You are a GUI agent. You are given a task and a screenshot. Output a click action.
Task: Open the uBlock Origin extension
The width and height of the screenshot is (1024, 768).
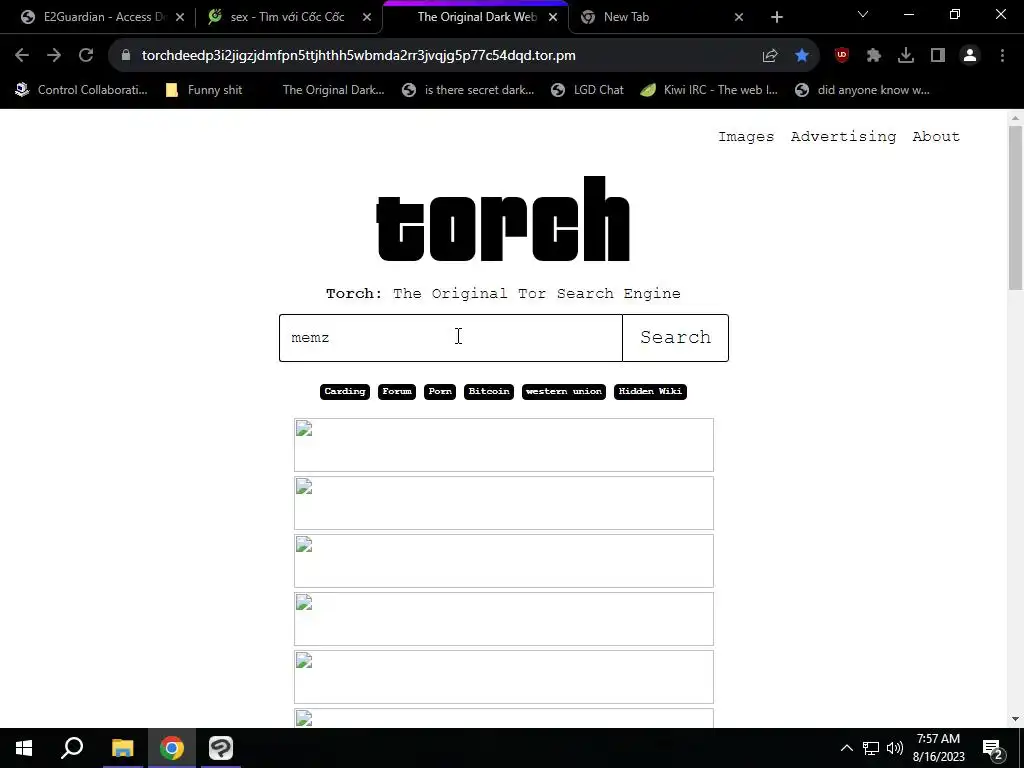842,56
